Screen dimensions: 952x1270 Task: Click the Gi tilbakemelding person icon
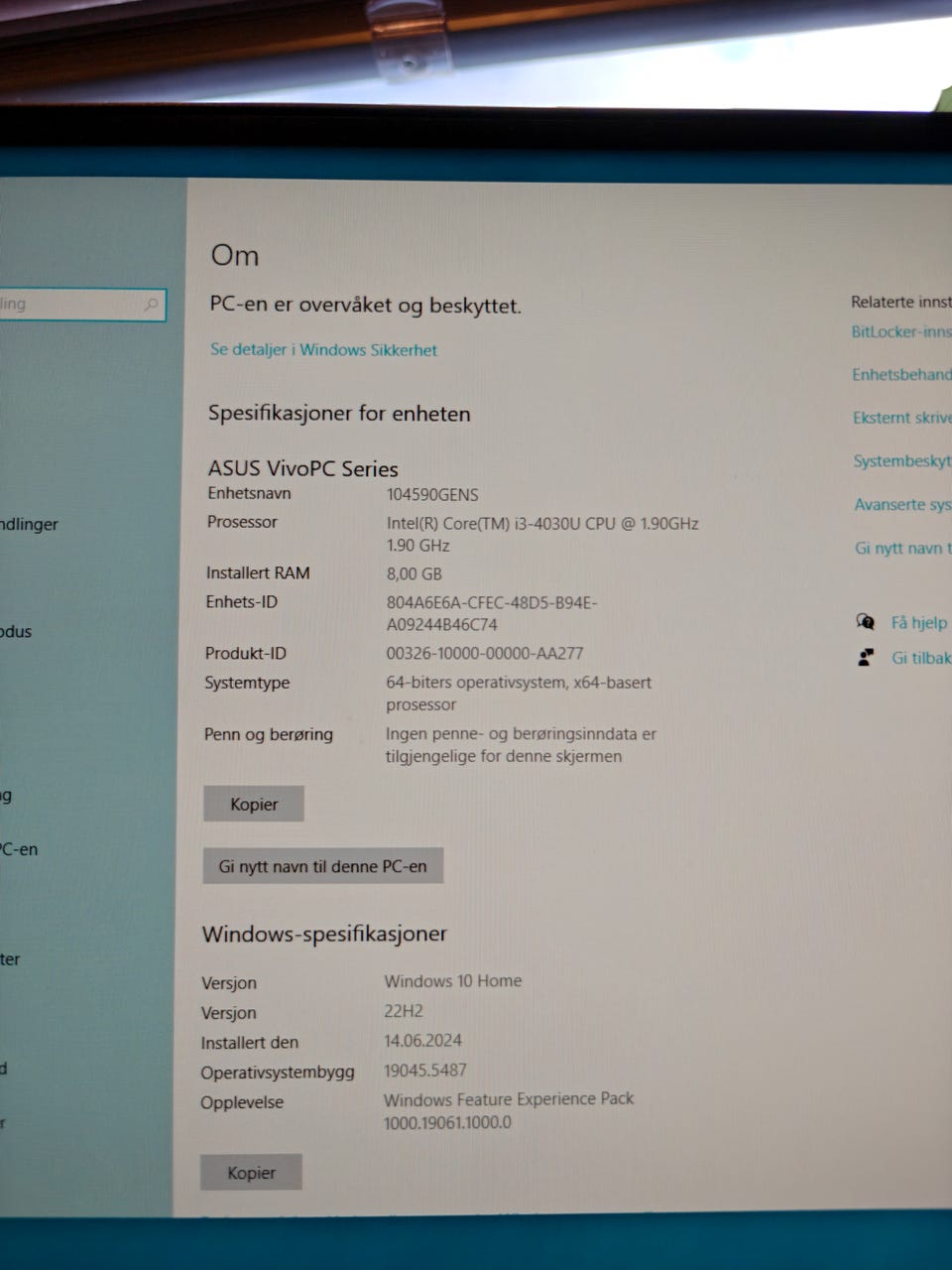[866, 657]
